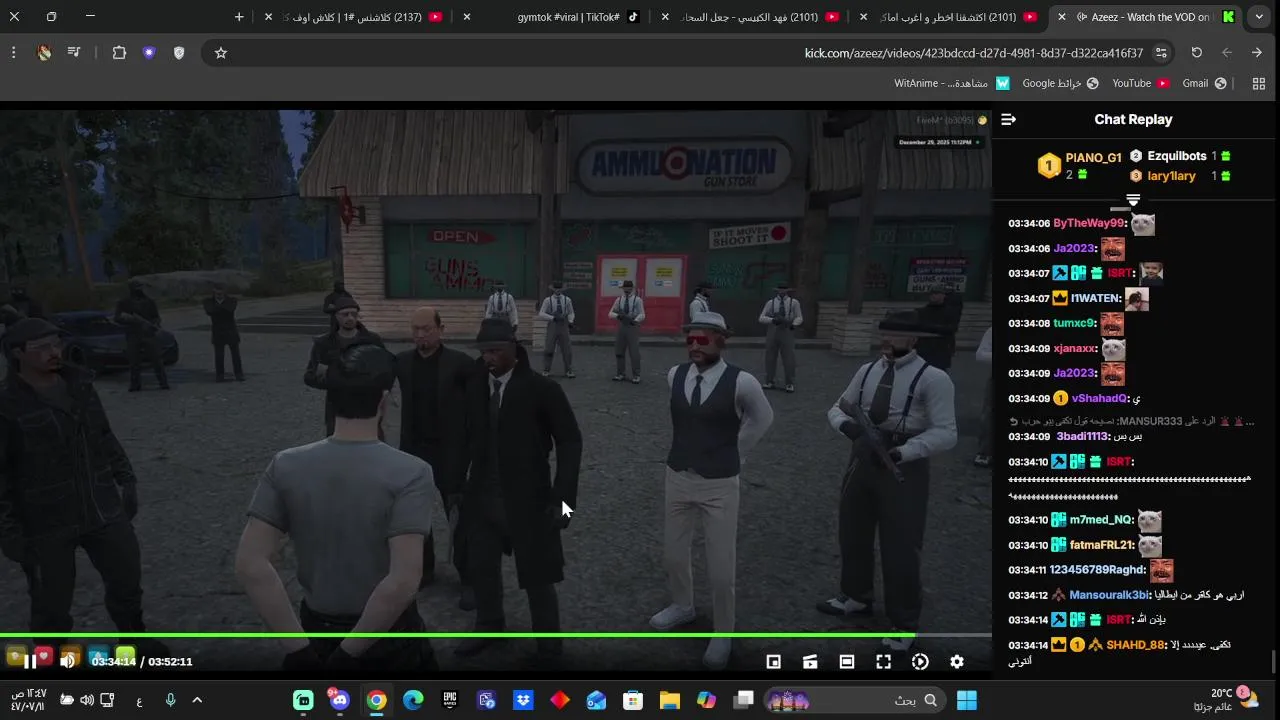Click taskbar search box
The image size is (1280, 720).
854,700
